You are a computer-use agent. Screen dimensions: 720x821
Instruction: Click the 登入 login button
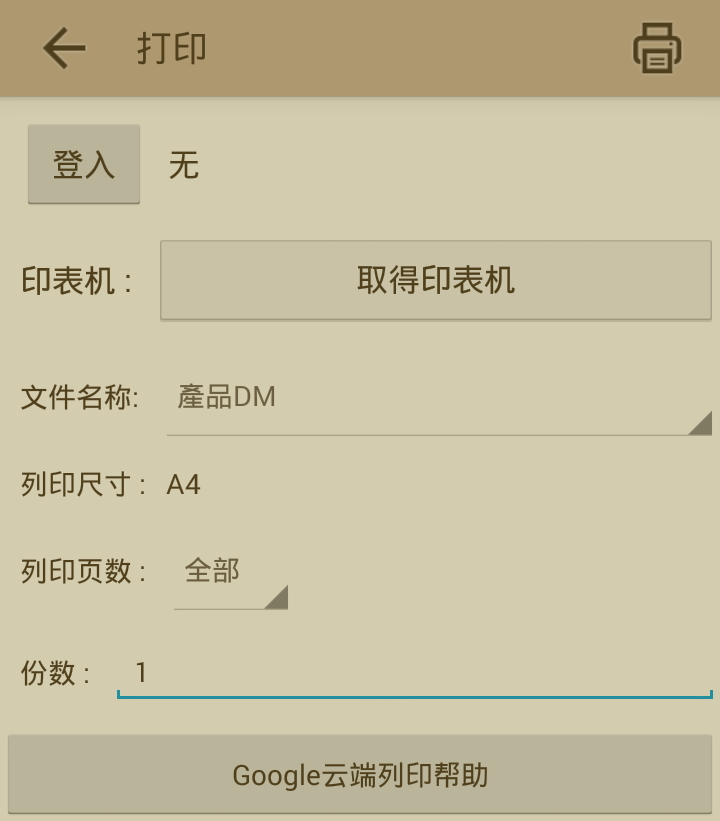[x=84, y=164]
